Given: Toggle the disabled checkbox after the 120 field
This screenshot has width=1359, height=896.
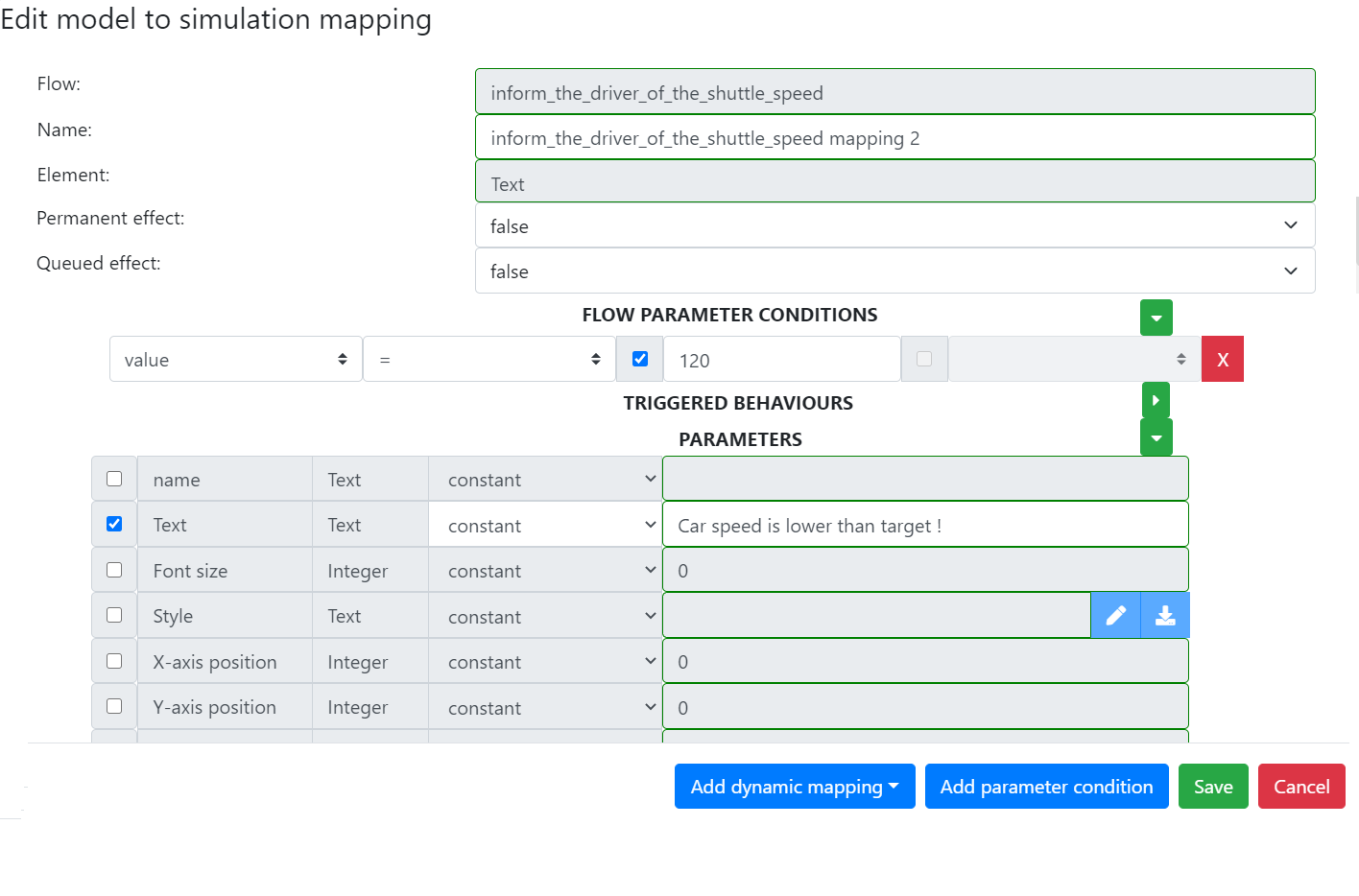Looking at the screenshot, I should coord(924,359).
